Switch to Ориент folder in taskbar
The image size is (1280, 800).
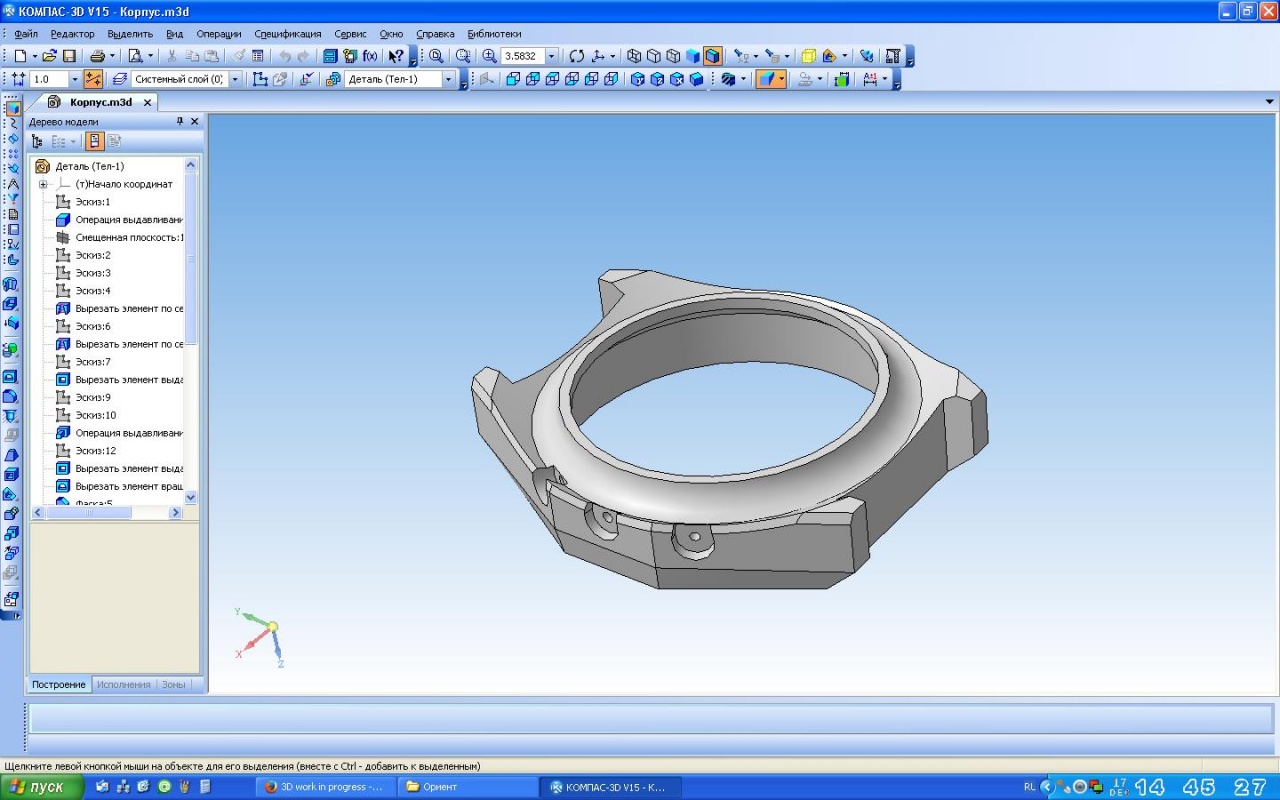pyautogui.click(x=467, y=787)
